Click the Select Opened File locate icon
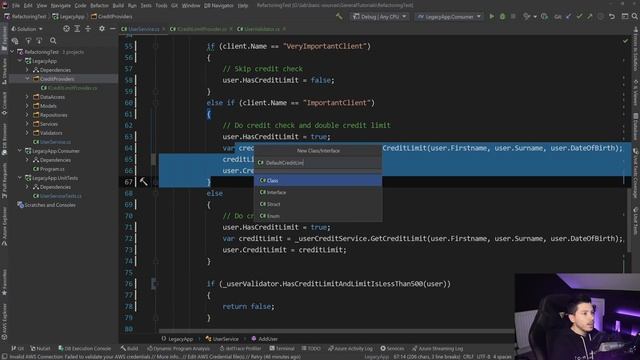This screenshot has height=360, width=640. point(66,29)
